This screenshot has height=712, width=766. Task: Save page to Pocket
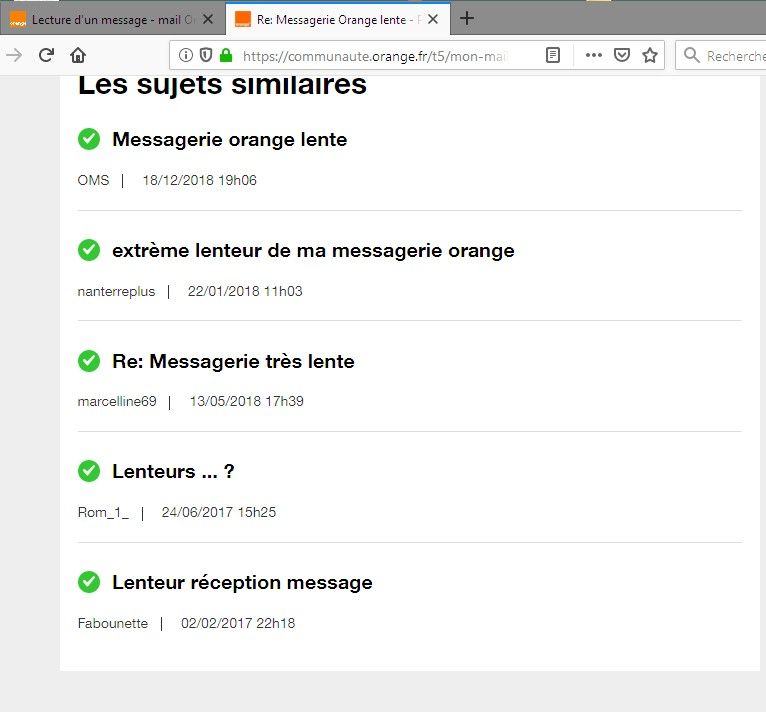point(621,55)
